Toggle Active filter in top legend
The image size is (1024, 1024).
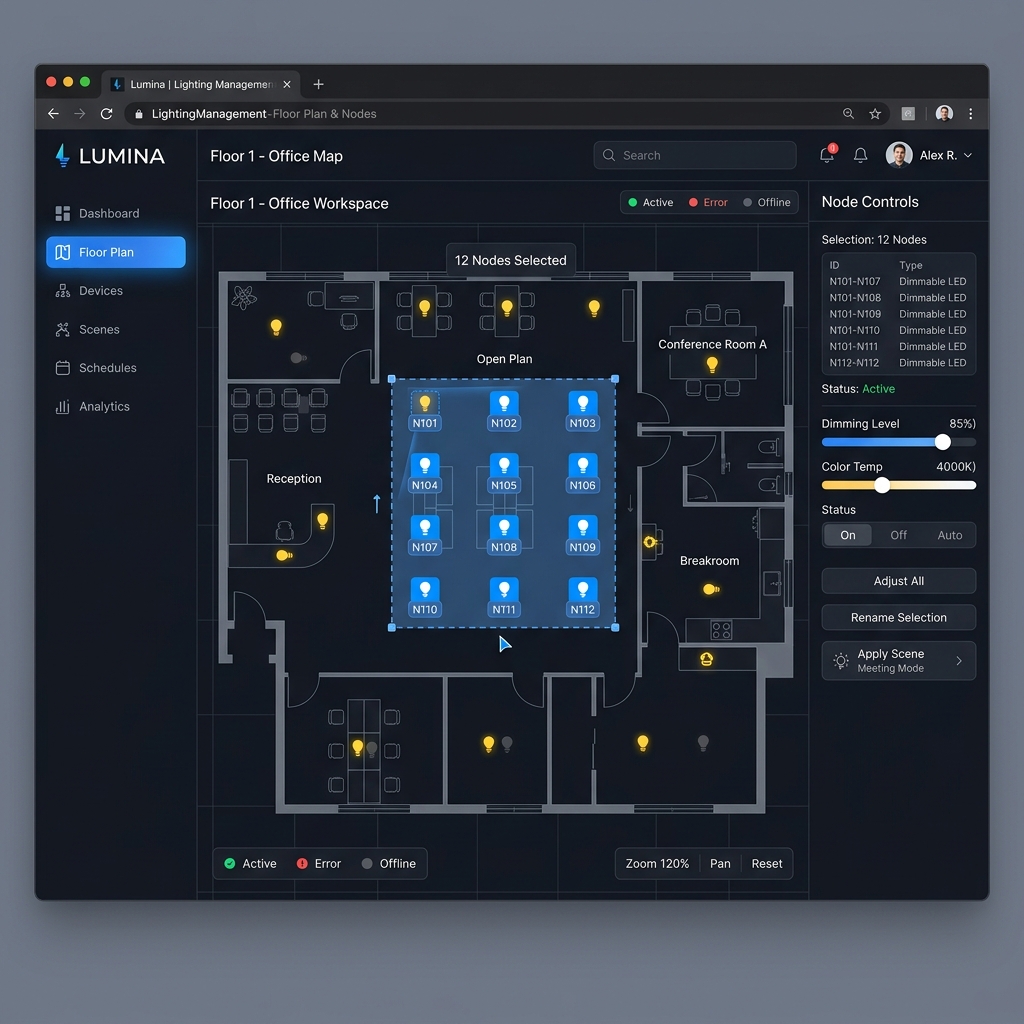coord(650,202)
